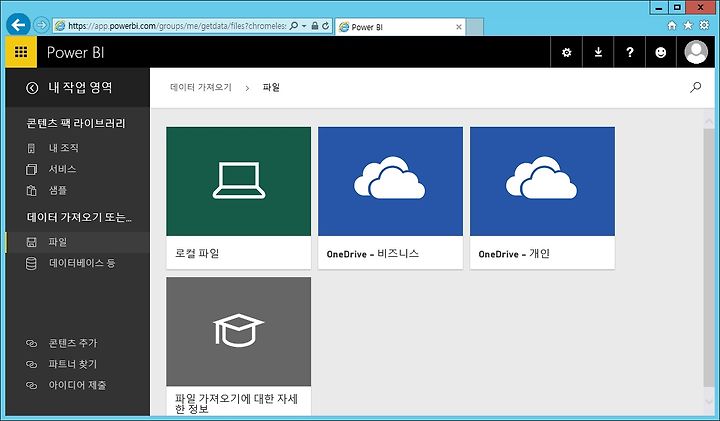Click the OneDrive - 비즈니스 label
Image resolution: width=720 pixels, height=421 pixels.
point(372,253)
